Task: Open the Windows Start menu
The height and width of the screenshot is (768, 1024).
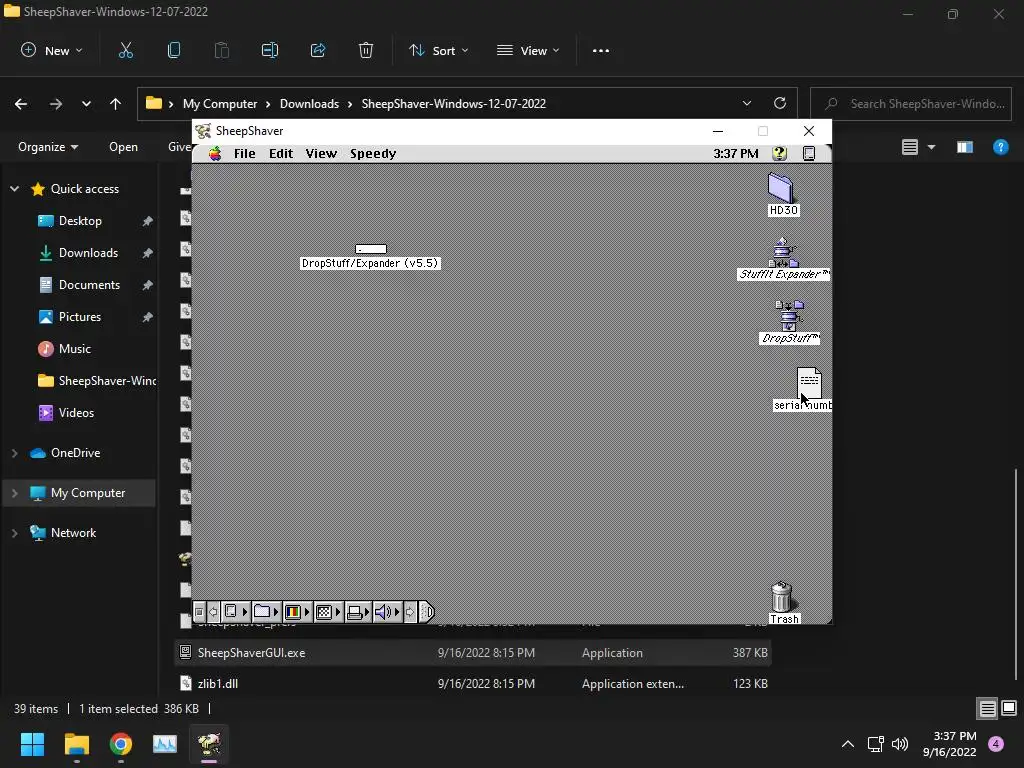Action: tap(32, 744)
